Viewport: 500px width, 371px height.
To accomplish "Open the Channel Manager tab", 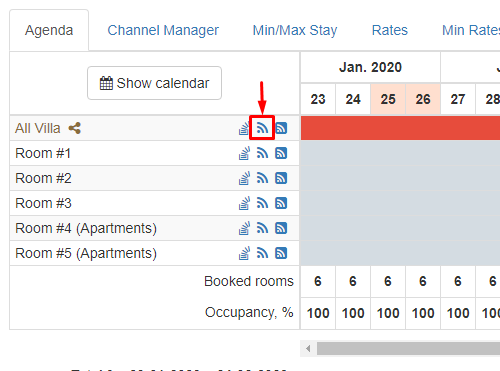I will point(163,30).
